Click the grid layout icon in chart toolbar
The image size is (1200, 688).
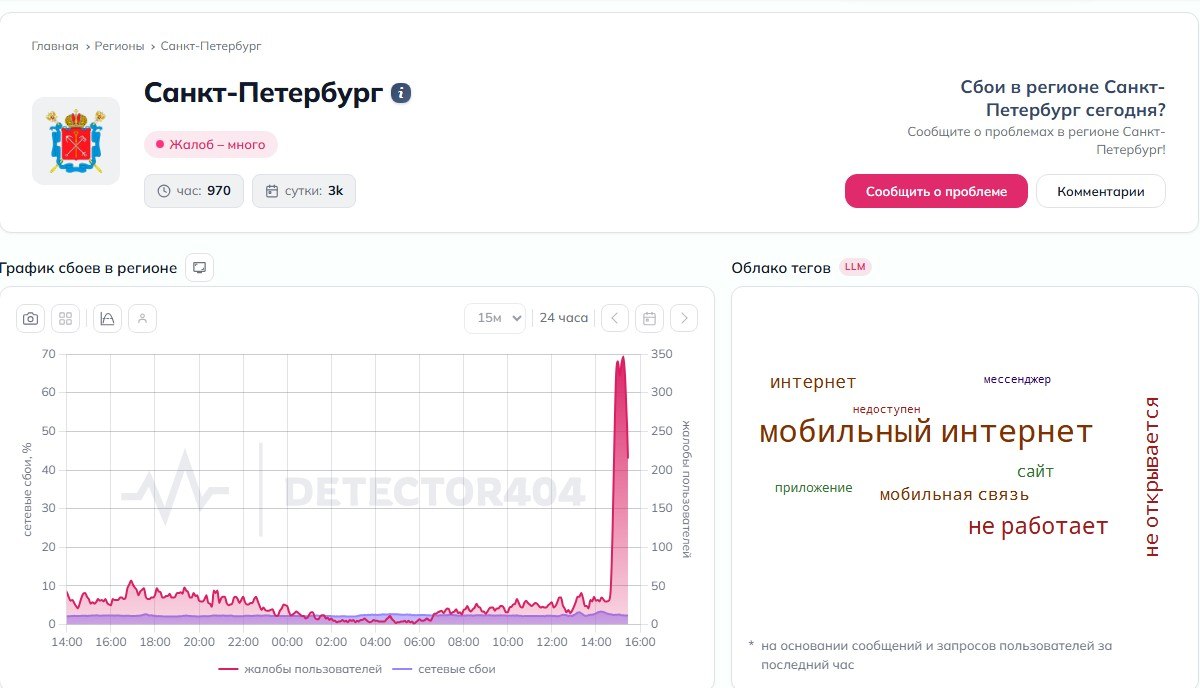click(66, 318)
